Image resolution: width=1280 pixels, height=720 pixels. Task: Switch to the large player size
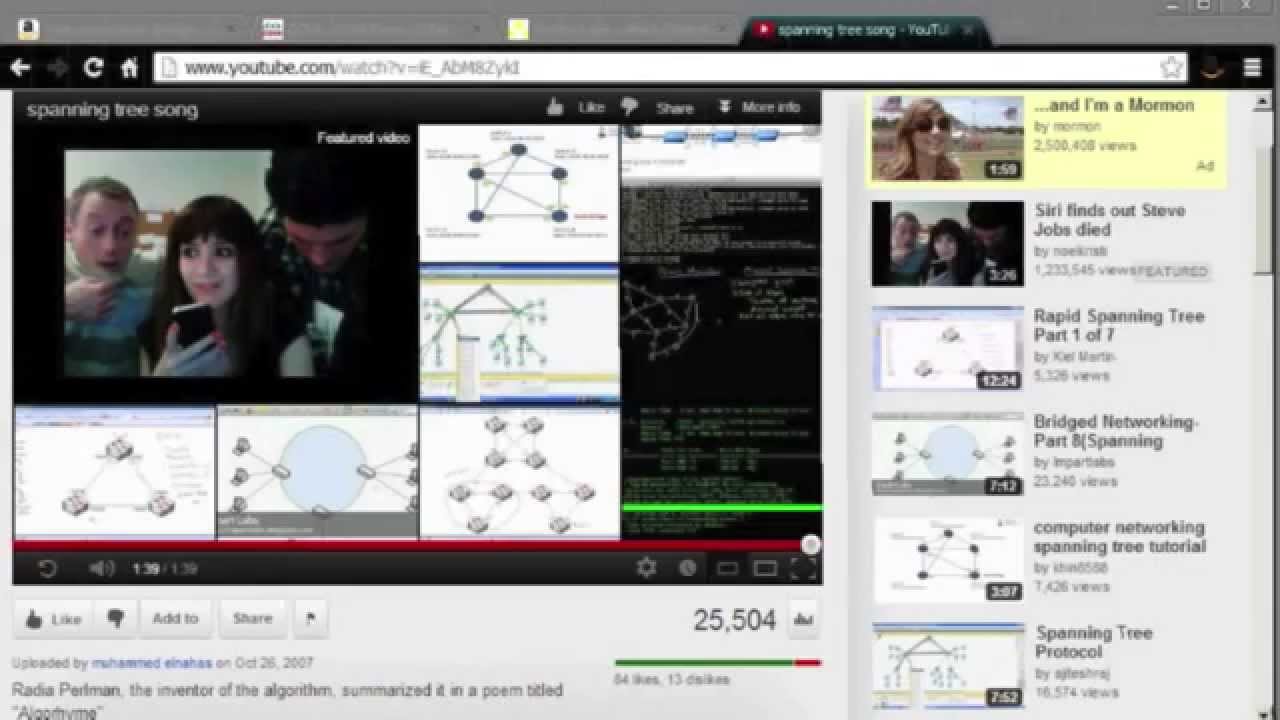coord(766,569)
